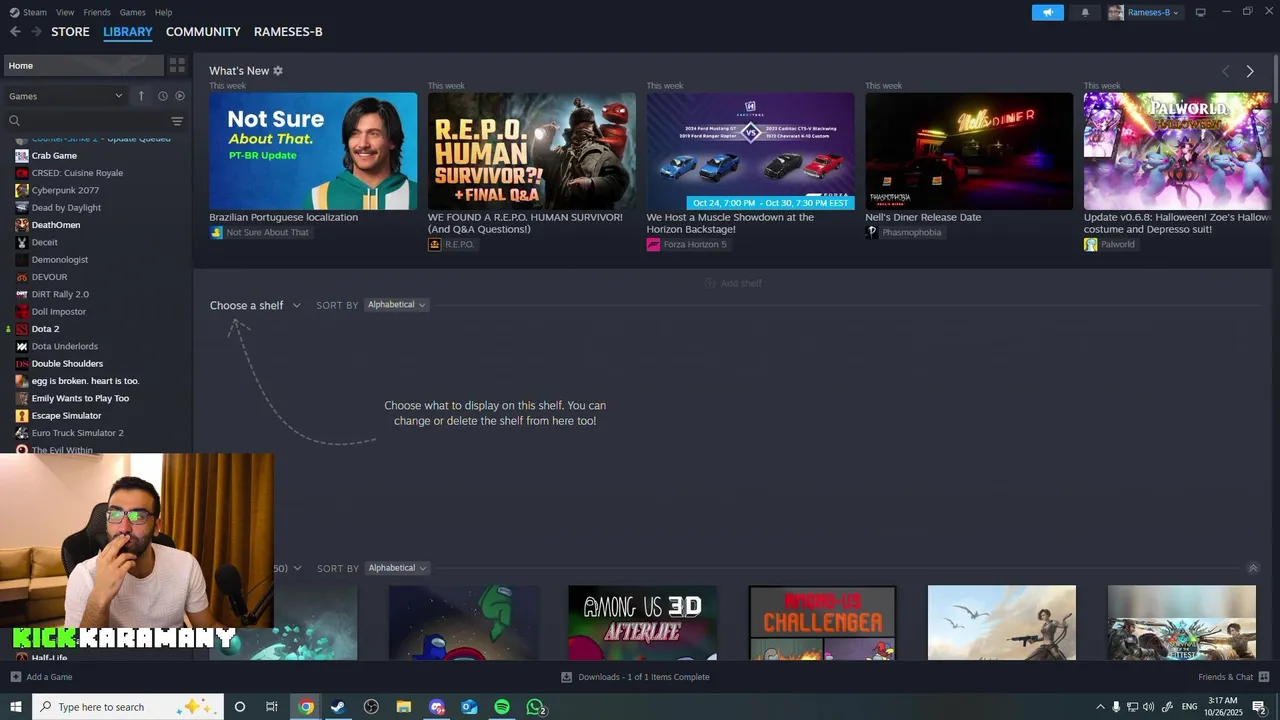Open Downloads status in bottom bar
1280x720 pixels.
tap(636, 677)
